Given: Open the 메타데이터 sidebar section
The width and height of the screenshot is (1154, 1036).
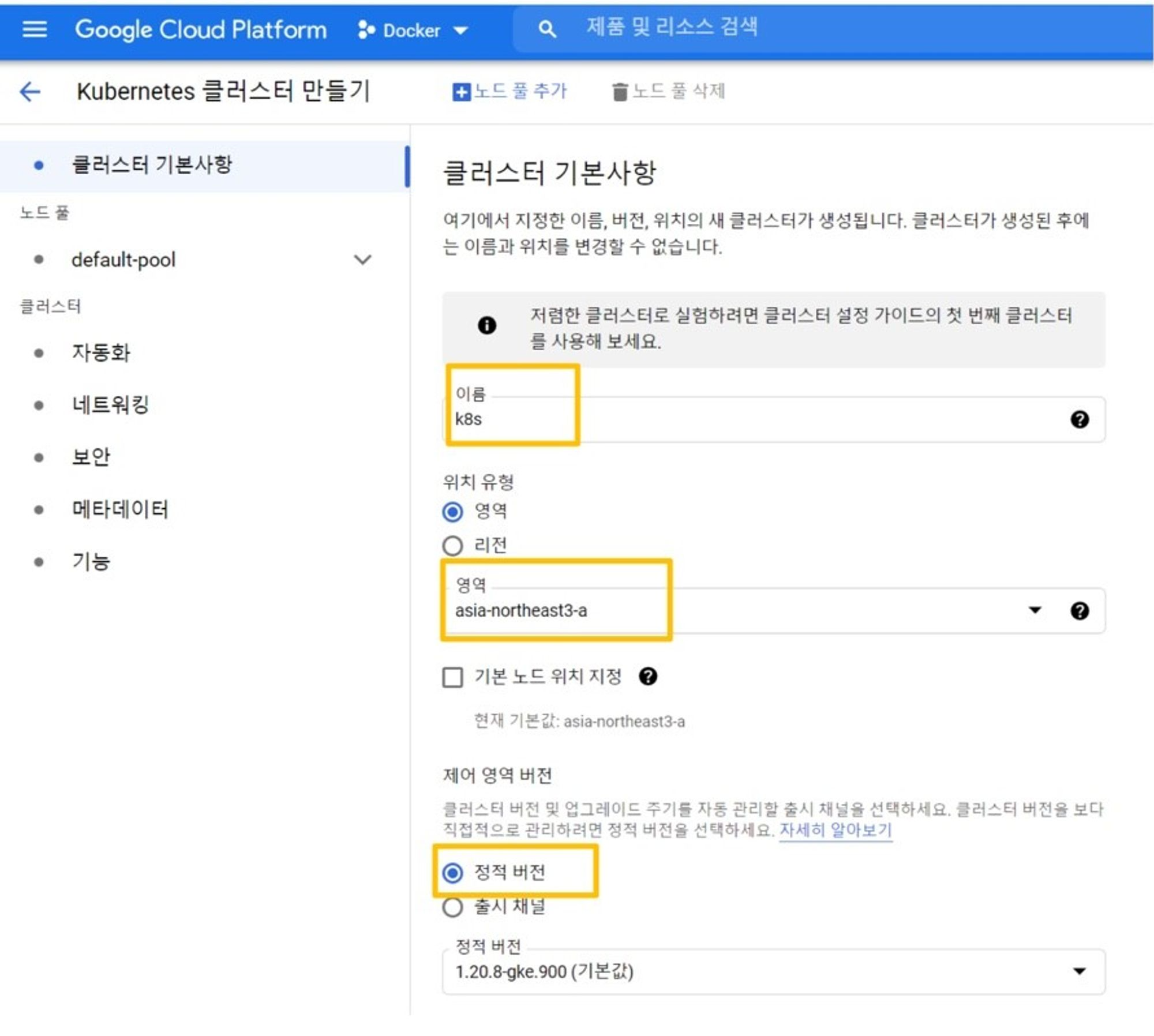Looking at the screenshot, I should pyautogui.click(x=120, y=509).
